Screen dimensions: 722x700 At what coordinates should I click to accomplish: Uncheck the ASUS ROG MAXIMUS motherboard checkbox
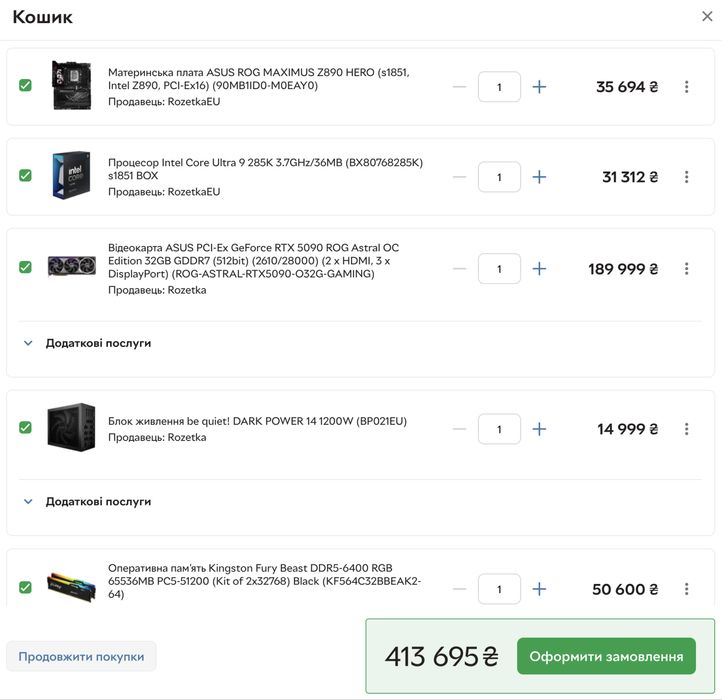(25, 86)
